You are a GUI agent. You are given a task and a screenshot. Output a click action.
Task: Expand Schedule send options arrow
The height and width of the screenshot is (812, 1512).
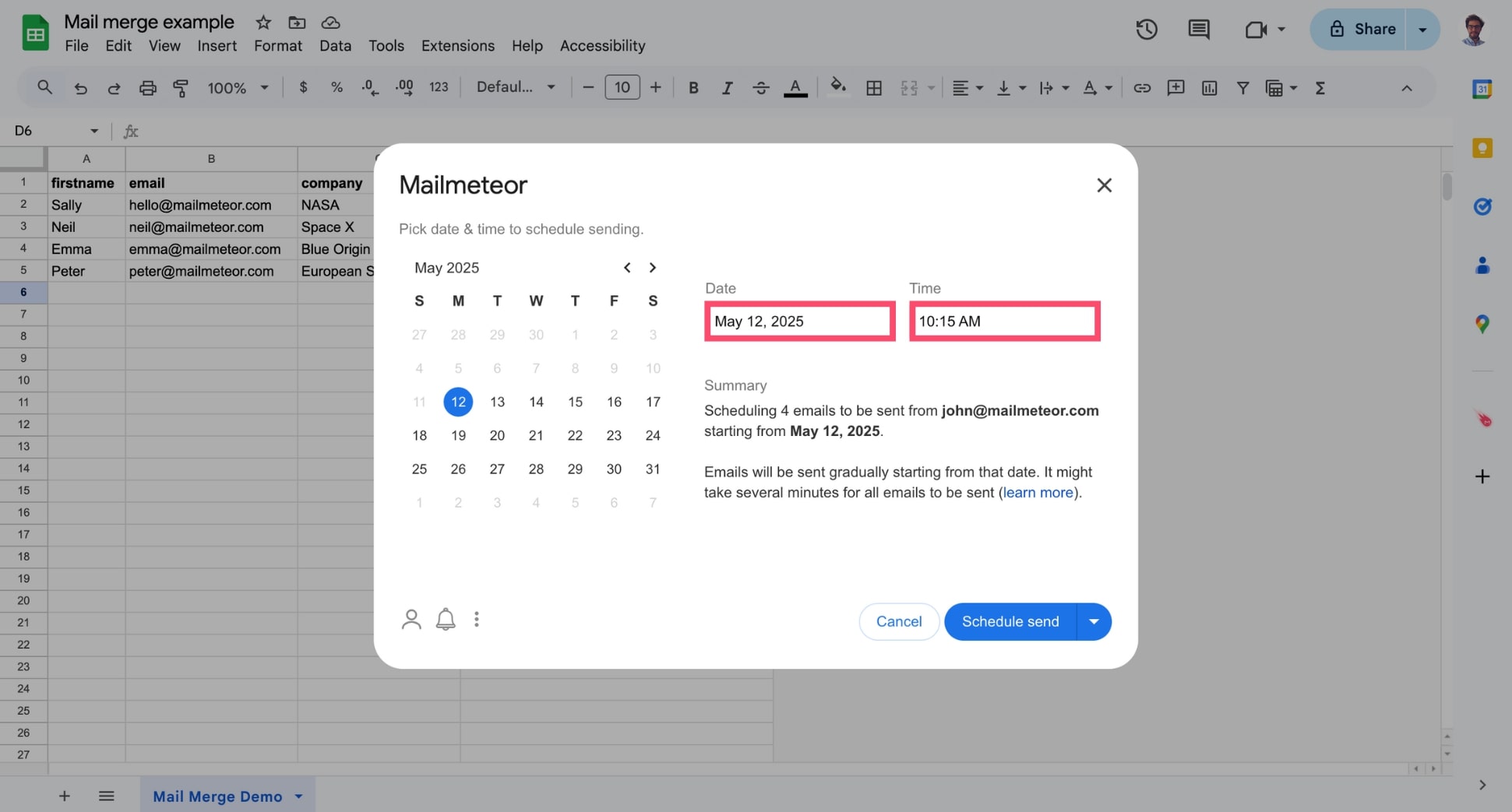(x=1094, y=621)
